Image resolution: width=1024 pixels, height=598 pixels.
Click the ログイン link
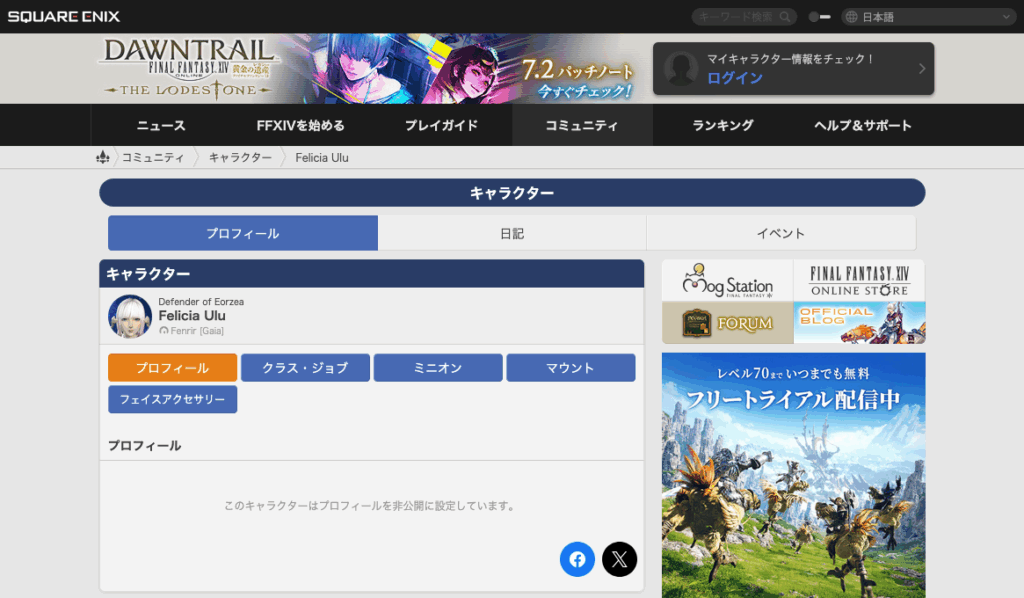pos(735,78)
